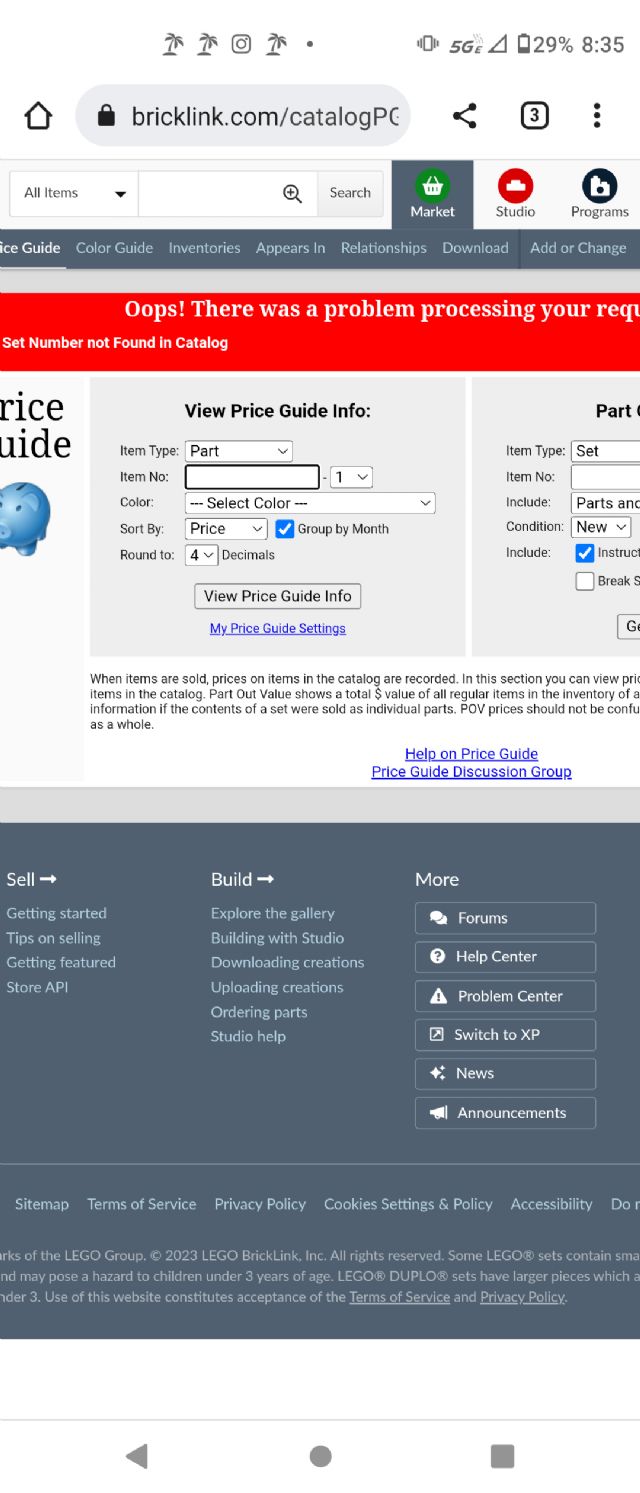The height and width of the screenshot is (1493, 640).
Task: Click the magnifier icon in search box
Action: 292,194
